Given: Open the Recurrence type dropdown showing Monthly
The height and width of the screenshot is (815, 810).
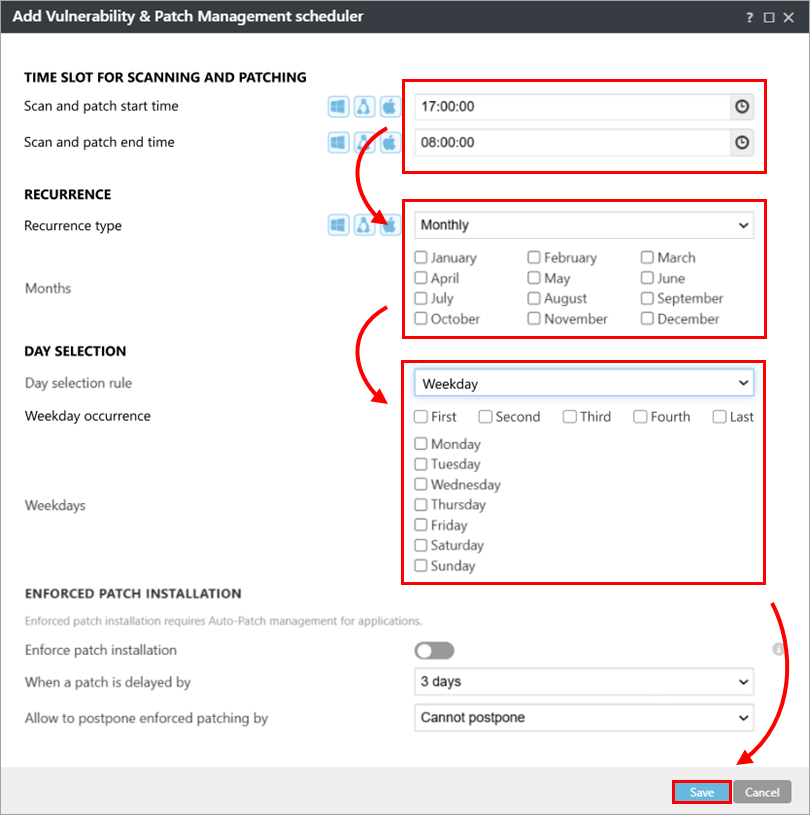Looking at the screenshot, I should [x=584, y=226].
